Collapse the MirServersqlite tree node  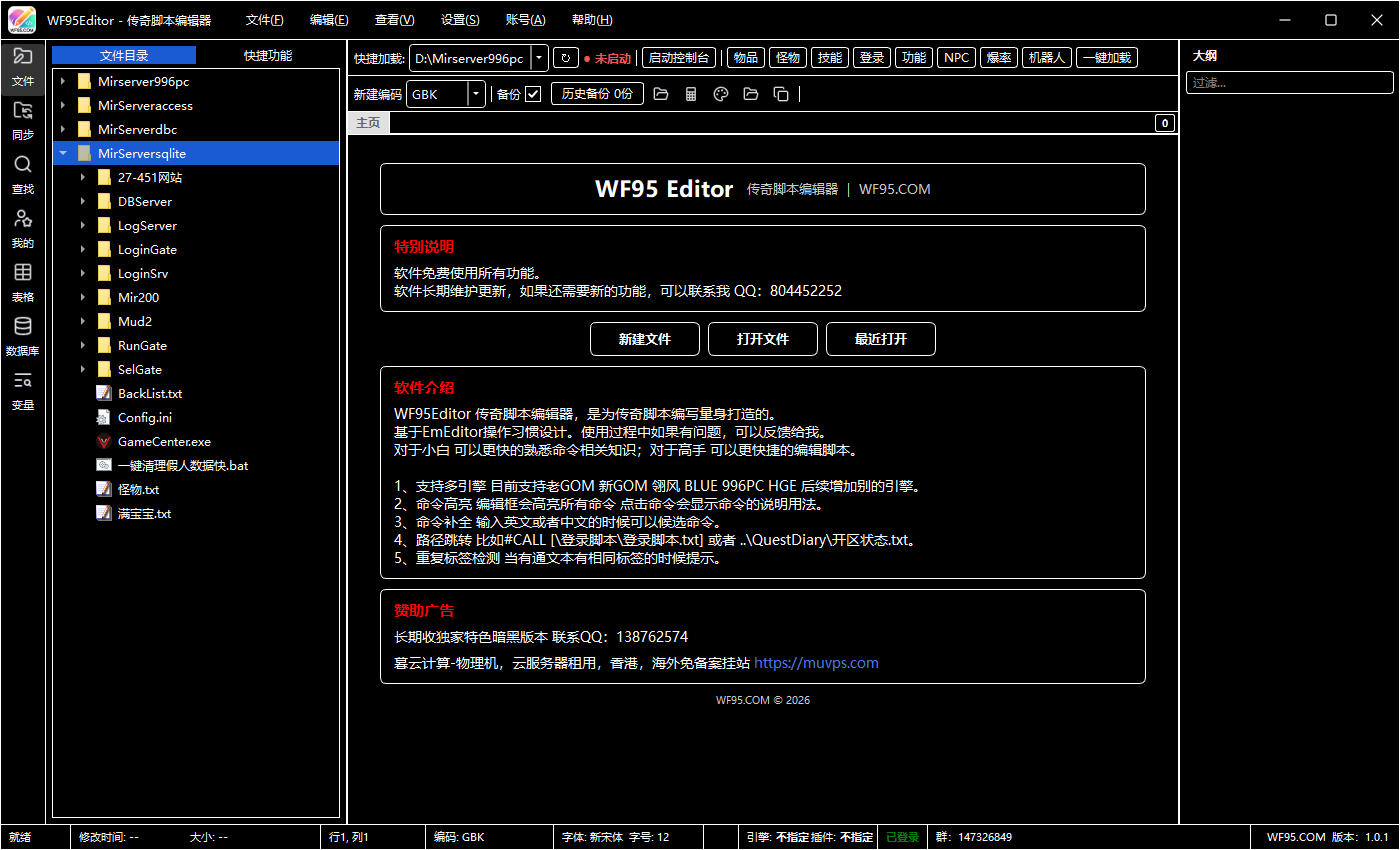tap(63, 153)
